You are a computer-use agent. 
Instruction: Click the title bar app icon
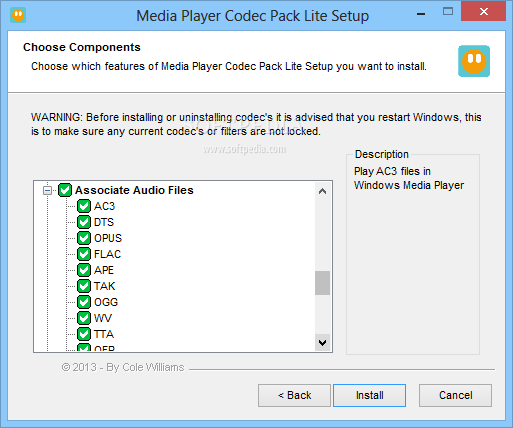[18, 15]
